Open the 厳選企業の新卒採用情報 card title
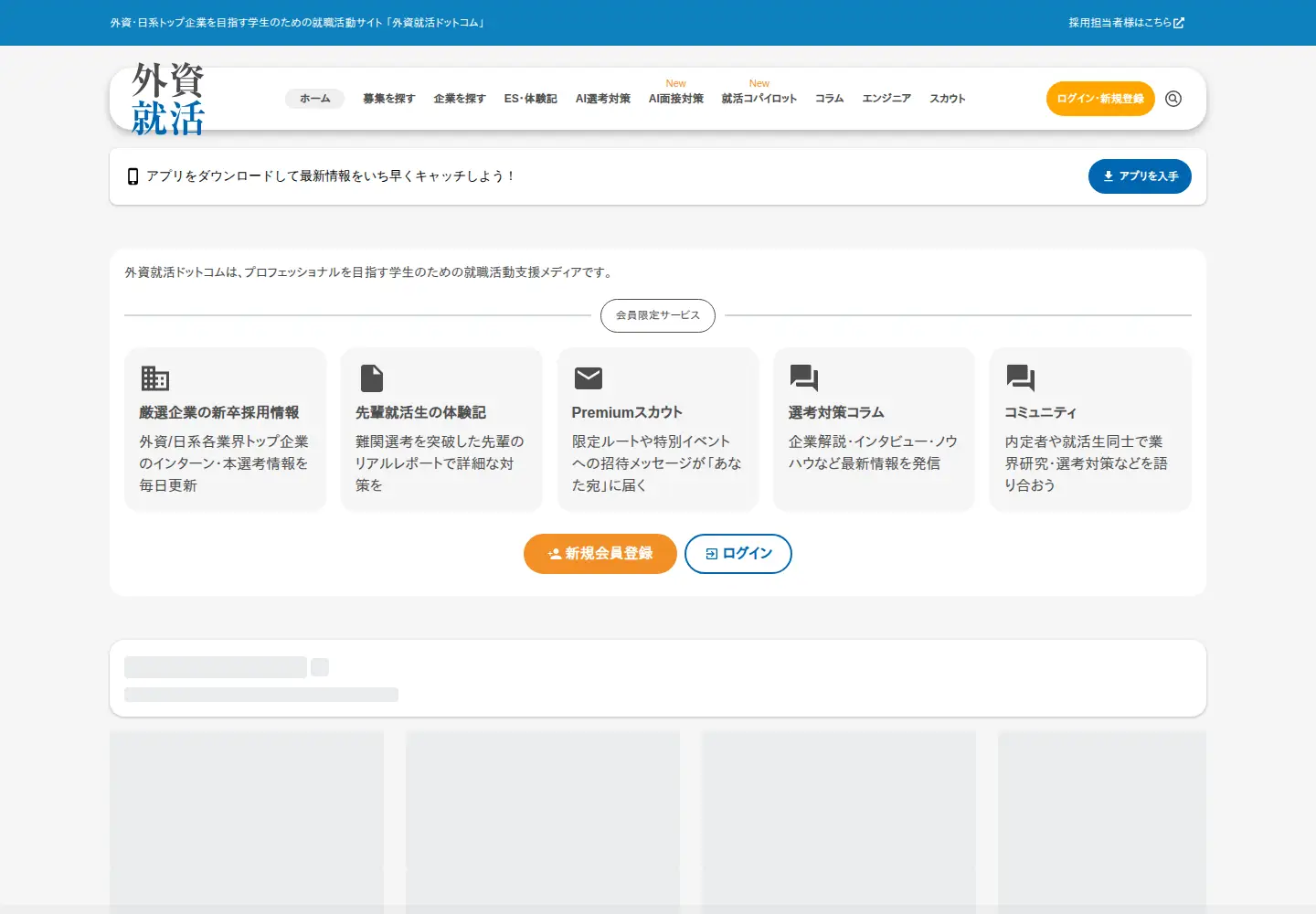1316x914 pixels. 219,413
